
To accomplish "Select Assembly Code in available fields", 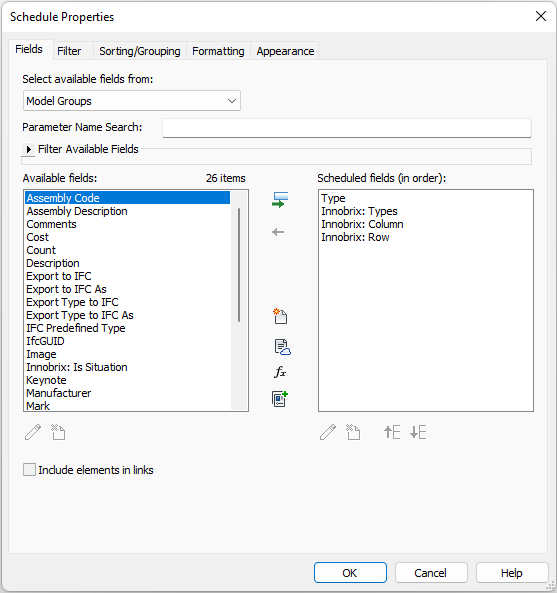I will 127,198.
